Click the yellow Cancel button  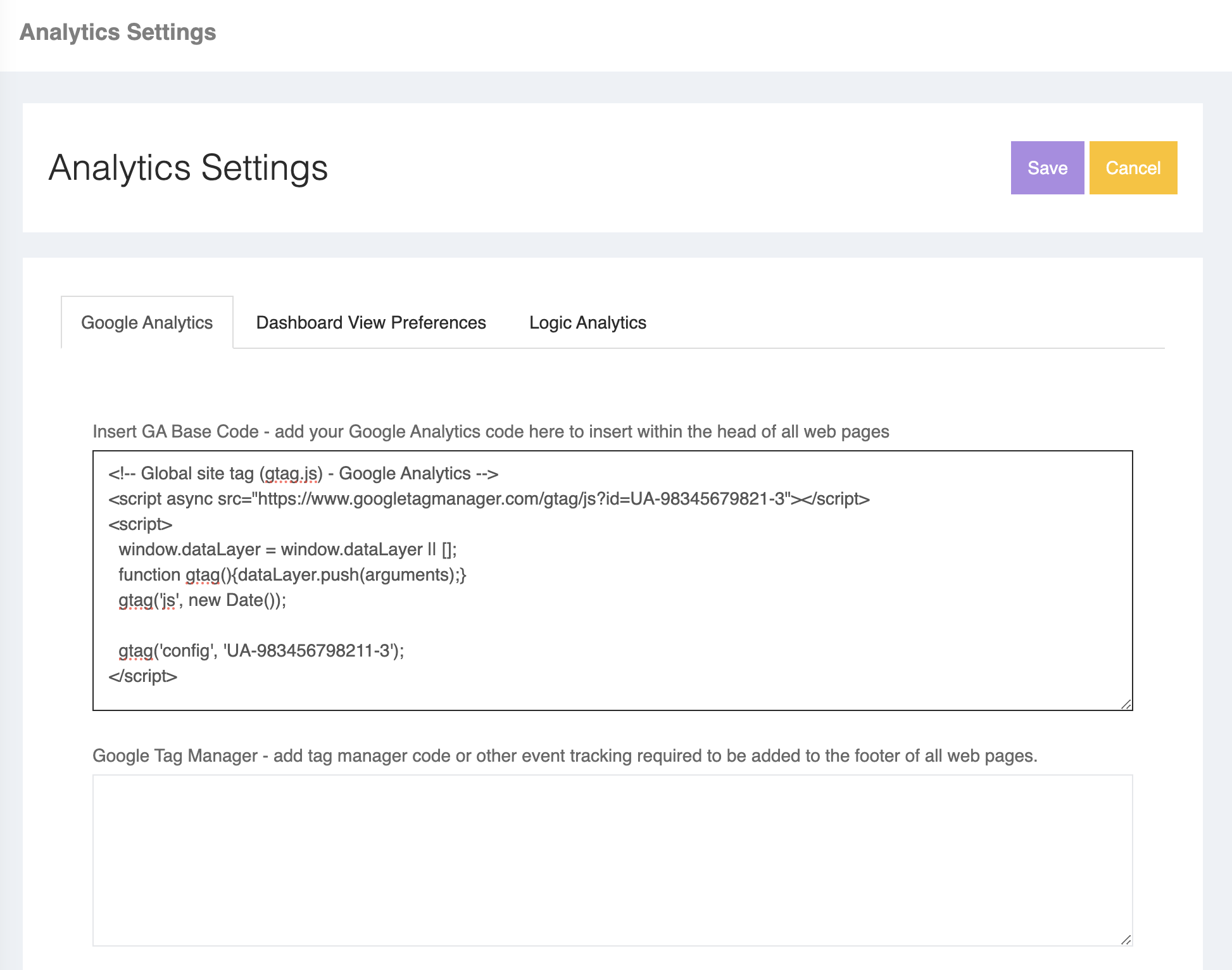[1133, 168]
